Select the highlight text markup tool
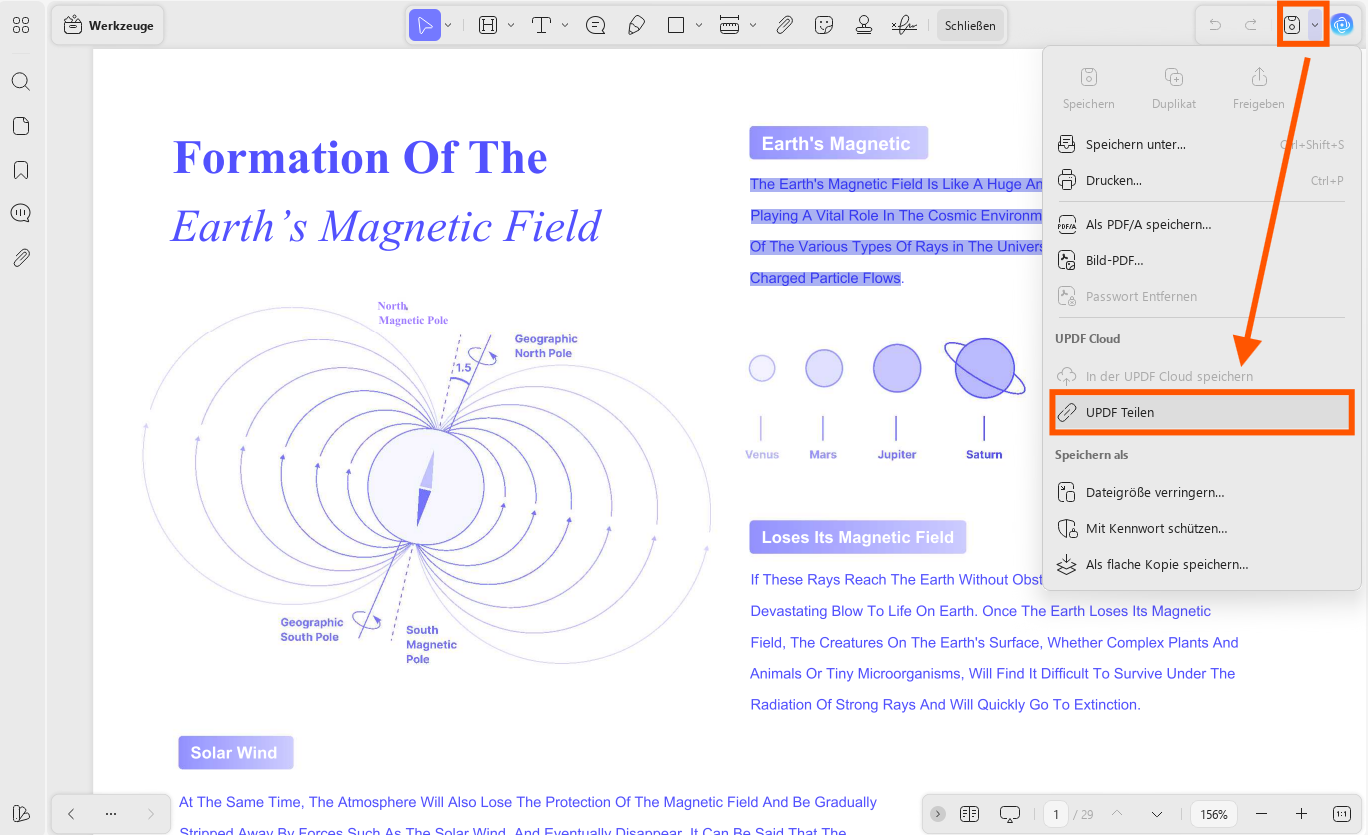Screen dimensions: 1368x835 coord(488,26)
